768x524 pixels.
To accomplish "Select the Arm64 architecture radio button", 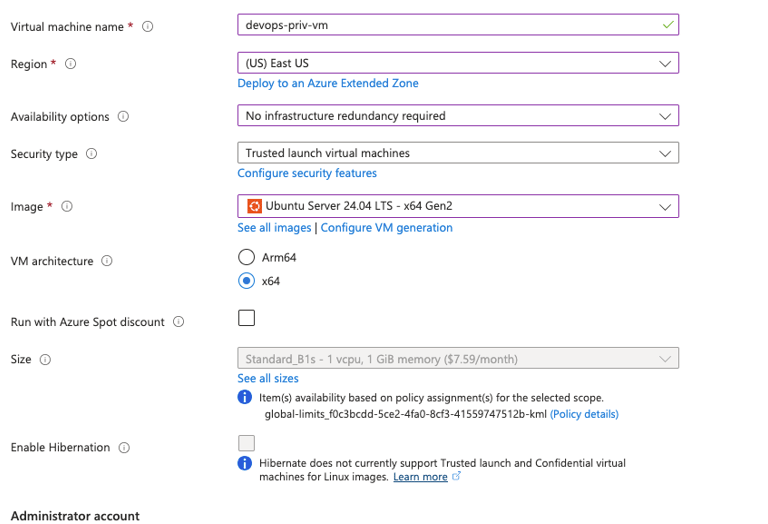I will (246, 257).
